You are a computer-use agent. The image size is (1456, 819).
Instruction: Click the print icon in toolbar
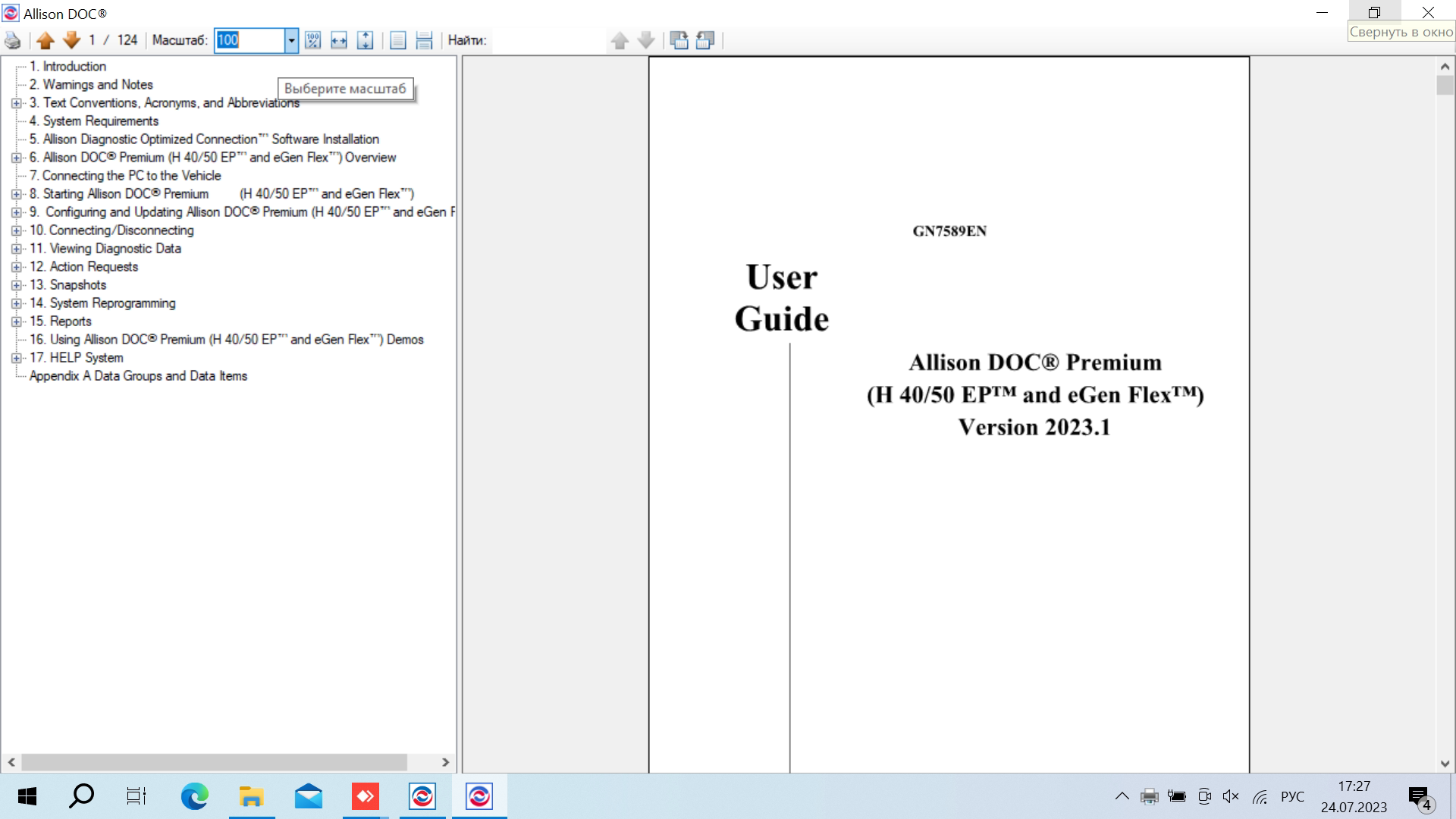click(x=12, y=41)
